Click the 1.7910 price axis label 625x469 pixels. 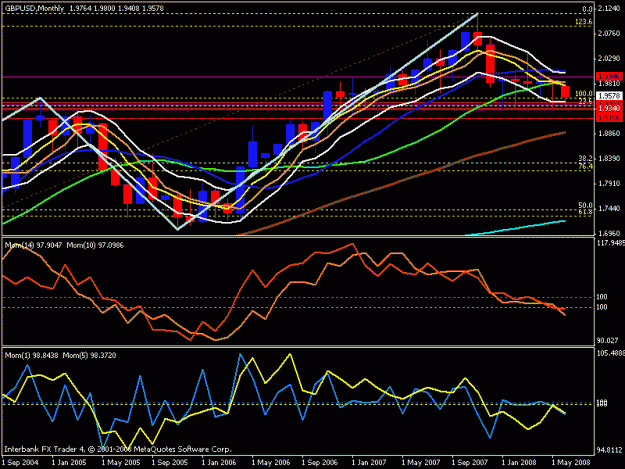(609, 183)
